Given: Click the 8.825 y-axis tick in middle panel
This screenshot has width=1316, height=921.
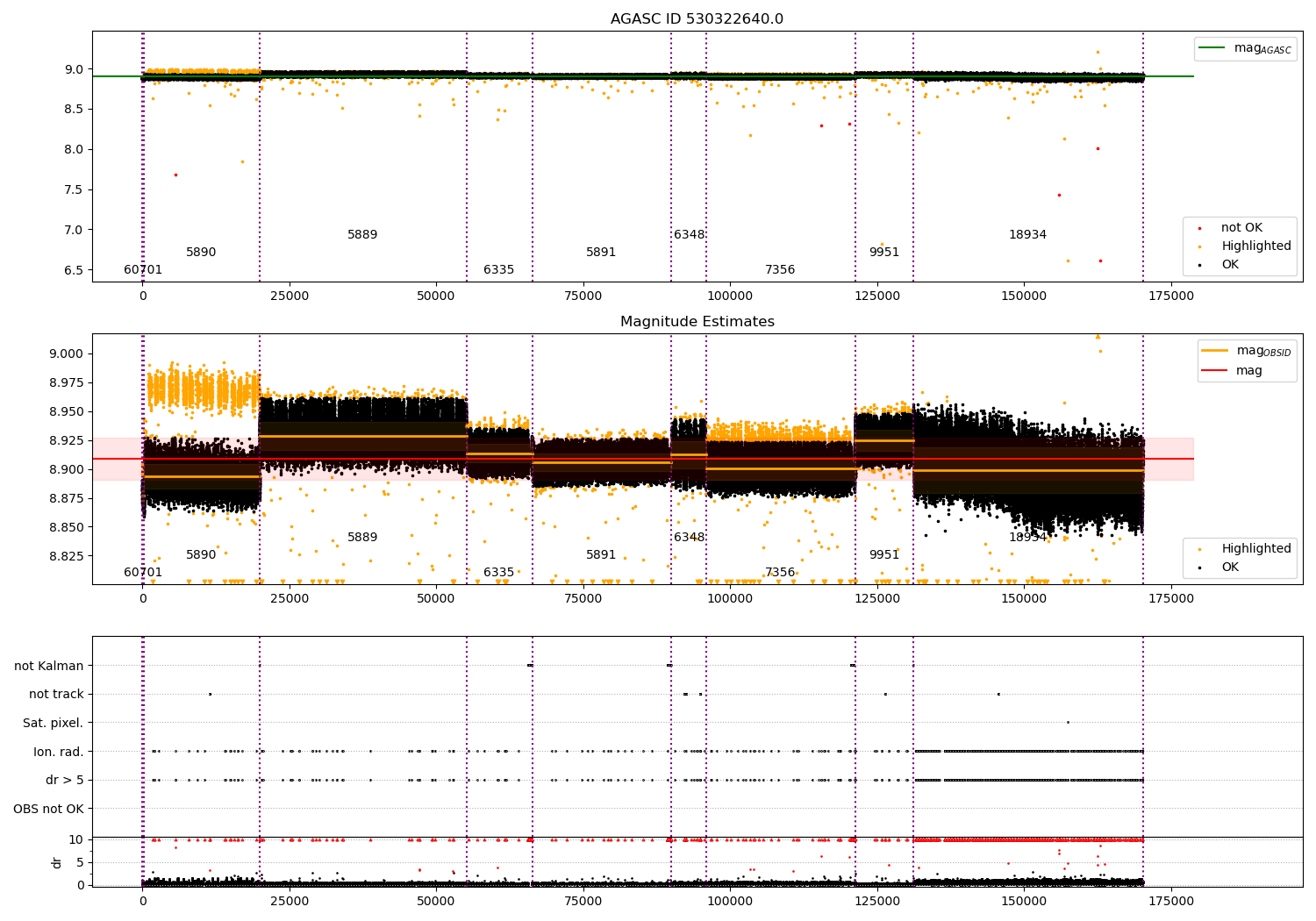Looking at the screenshot, I should click(x=66, y=556).
